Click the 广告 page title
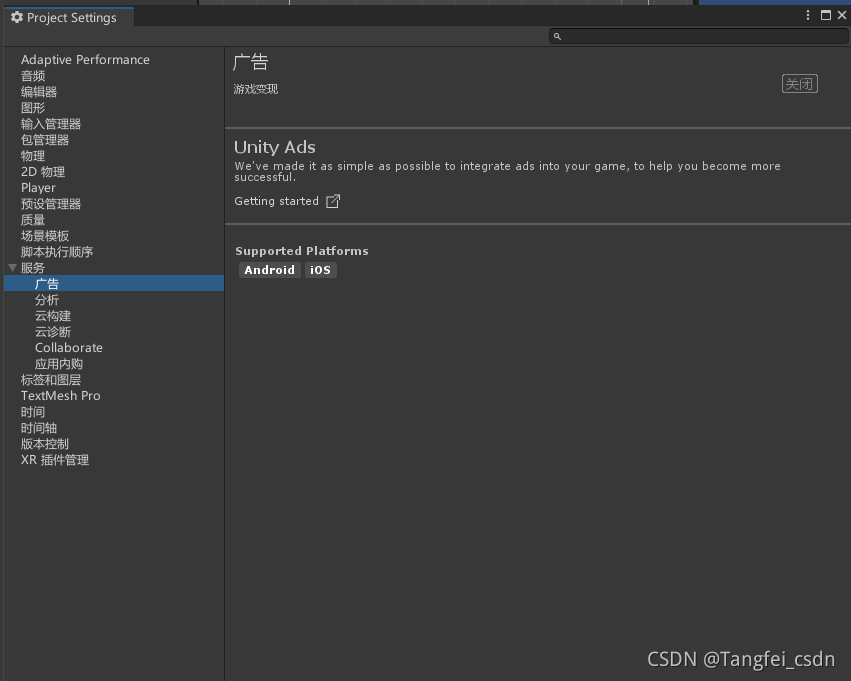Screen dimensions: 851x681 (250, 62)
